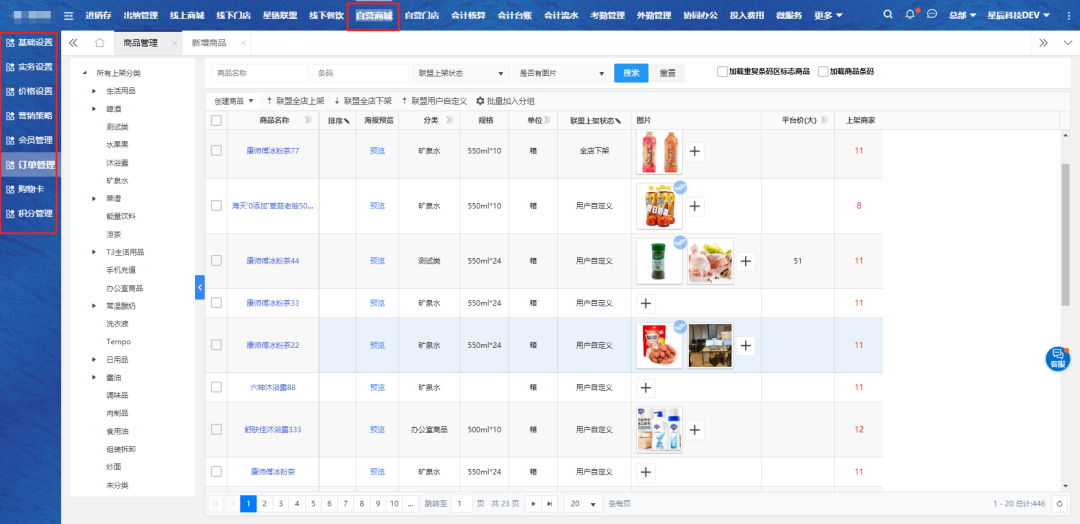The height and width of the screenshot is (524, 1080).
Task: Open the notification bell icon
Action: pyautogui.click(x=910, y=15)
